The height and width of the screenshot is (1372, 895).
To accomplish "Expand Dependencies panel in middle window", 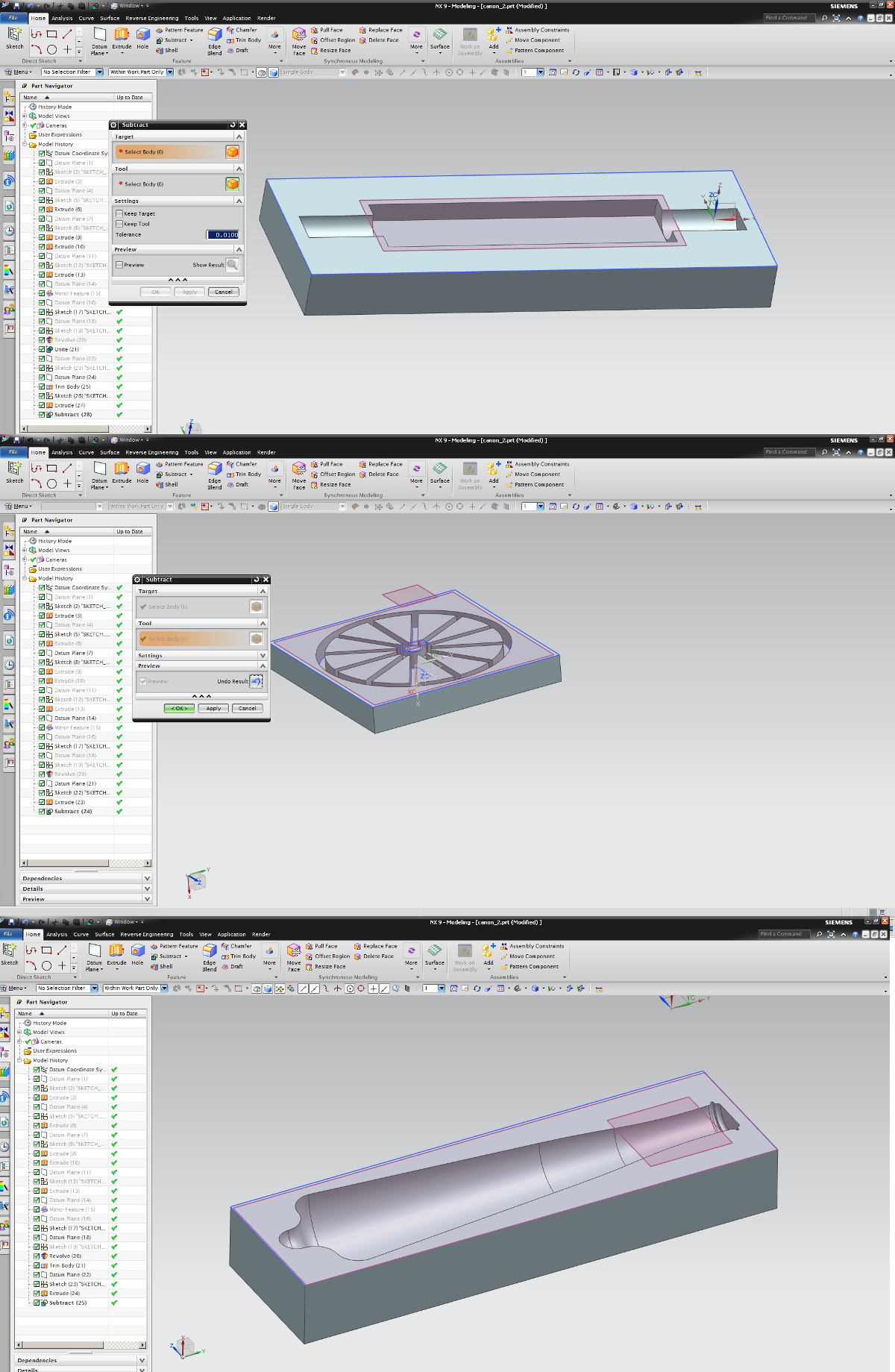I will (x=147, y=879).
